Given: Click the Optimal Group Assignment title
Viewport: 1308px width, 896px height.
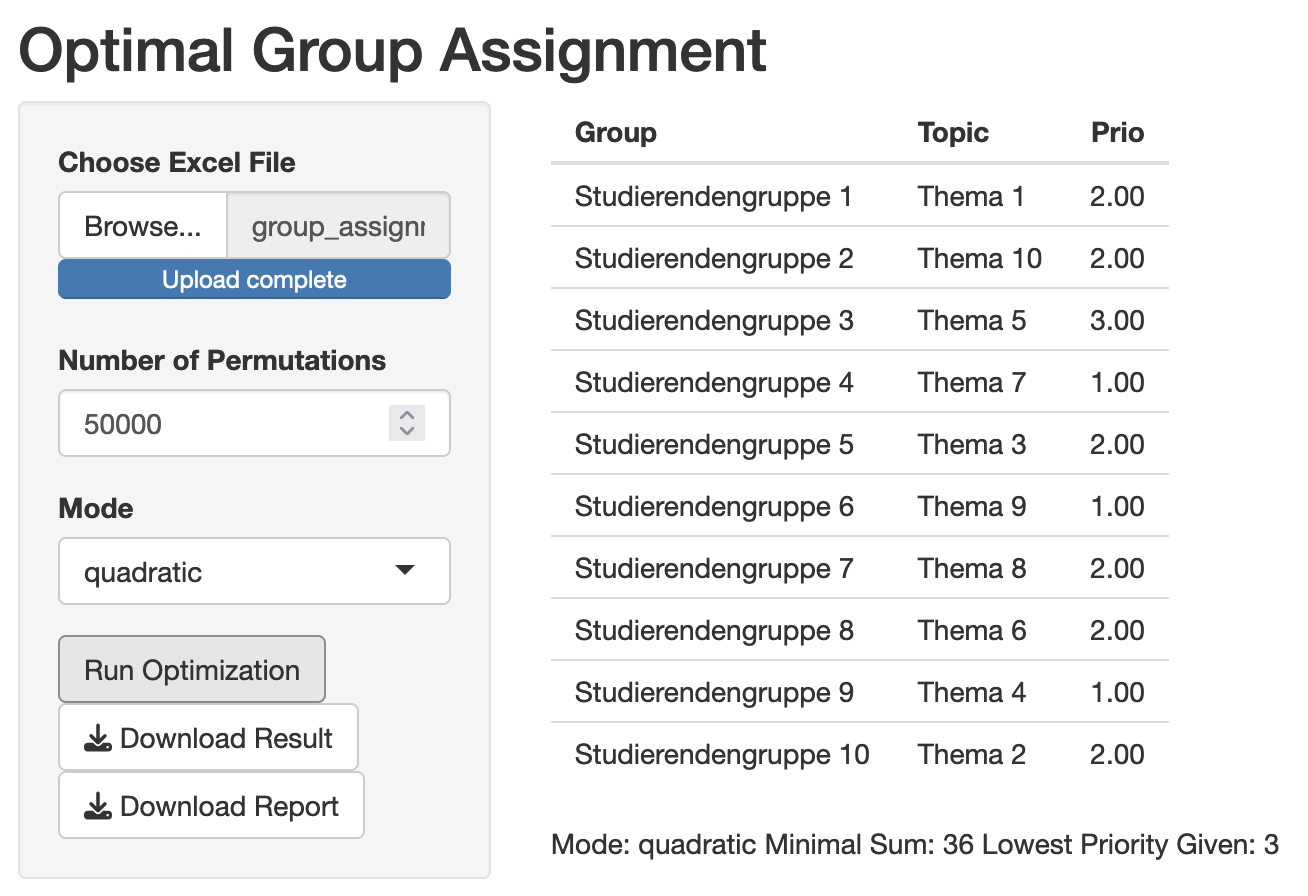Looking at the screenshot, I should (392, 50).
